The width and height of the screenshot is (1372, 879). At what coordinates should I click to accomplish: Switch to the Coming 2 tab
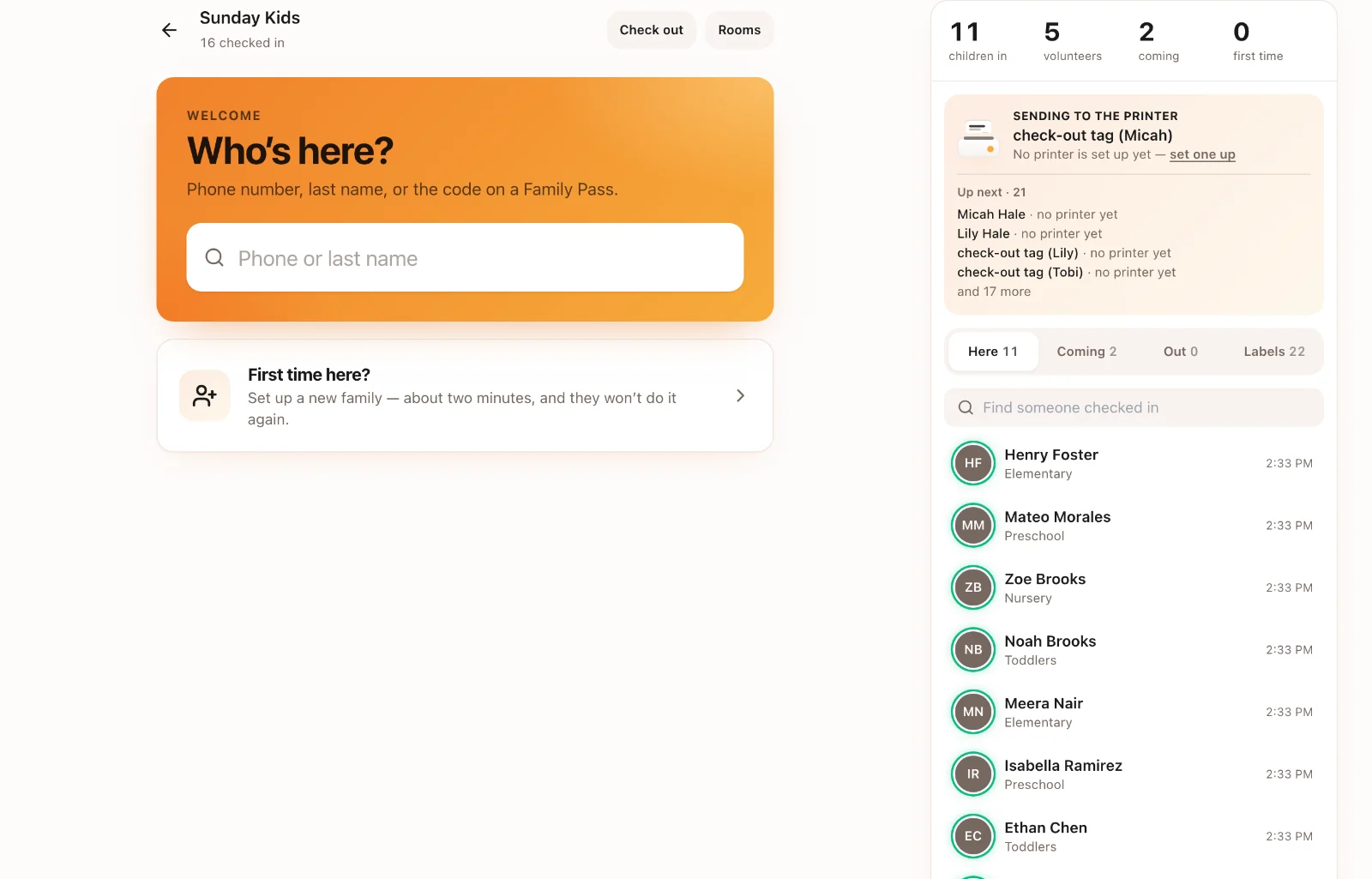pos(1086,352)
